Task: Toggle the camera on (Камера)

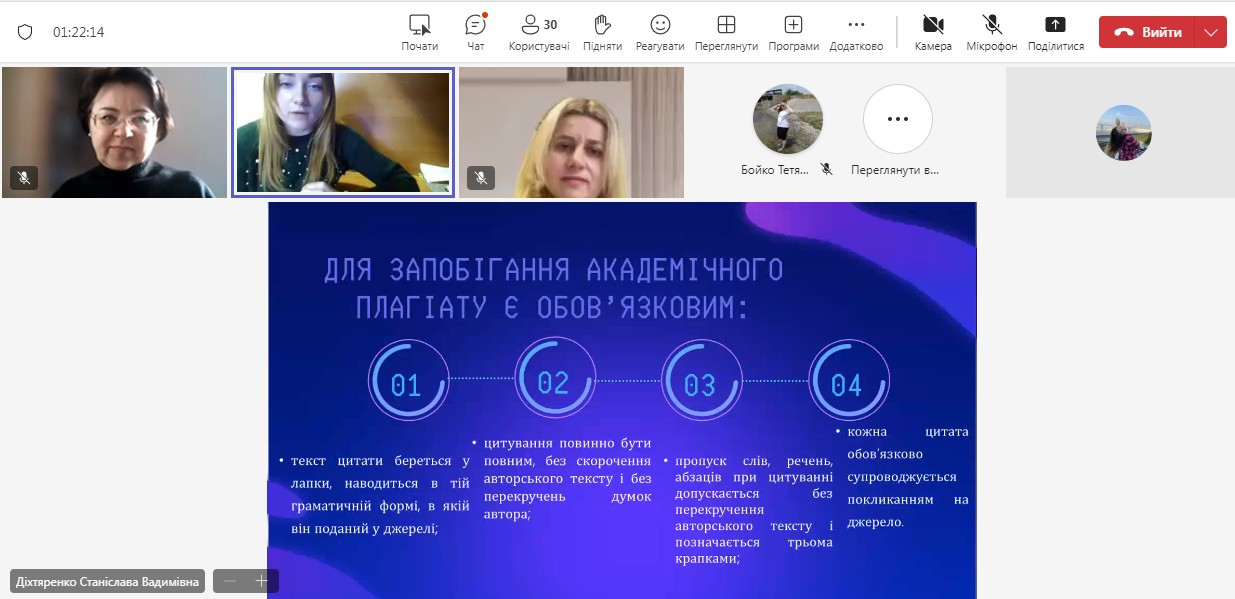Action: point(933,32)
